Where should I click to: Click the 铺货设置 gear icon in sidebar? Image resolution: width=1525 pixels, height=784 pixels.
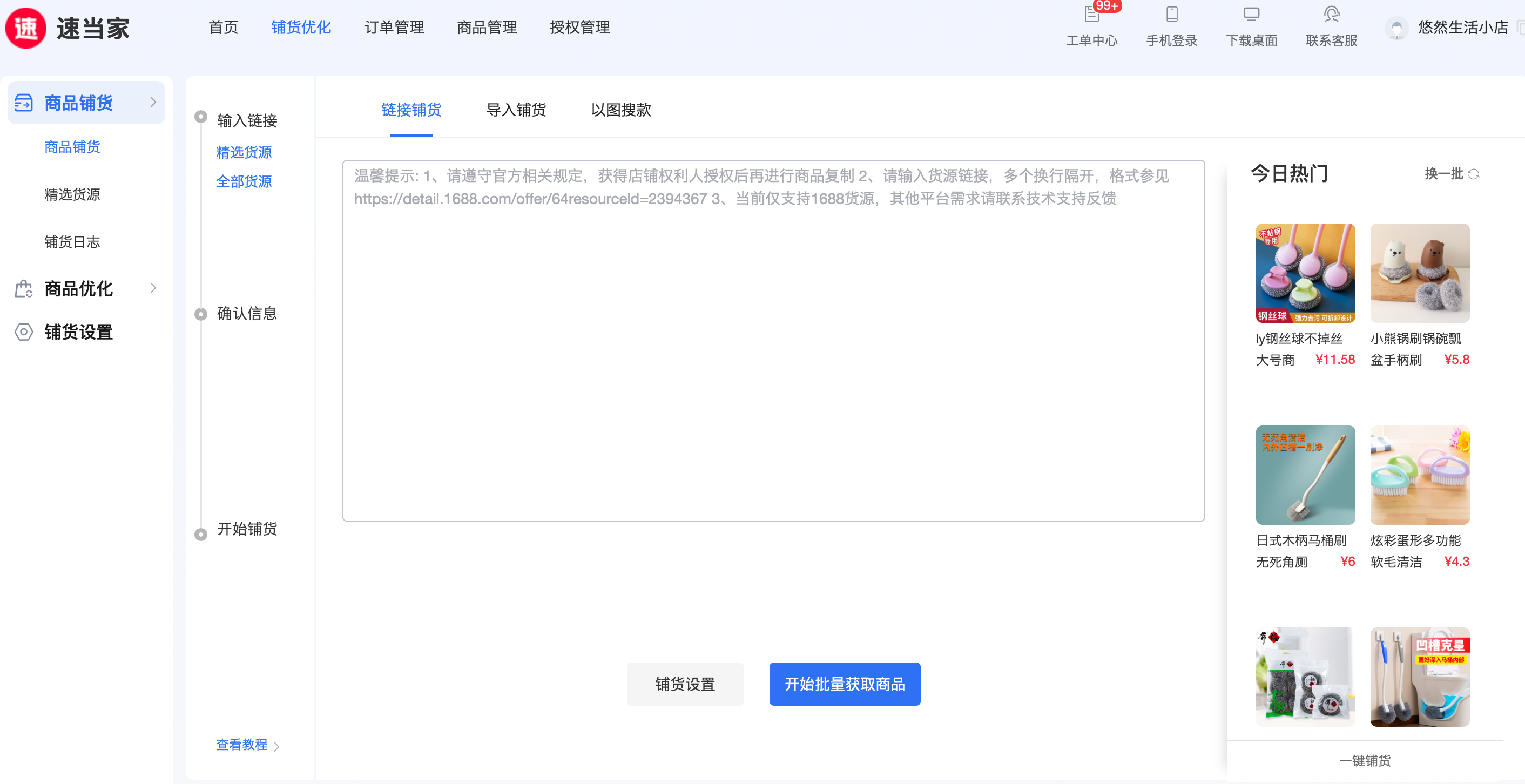tap(24, 332)
